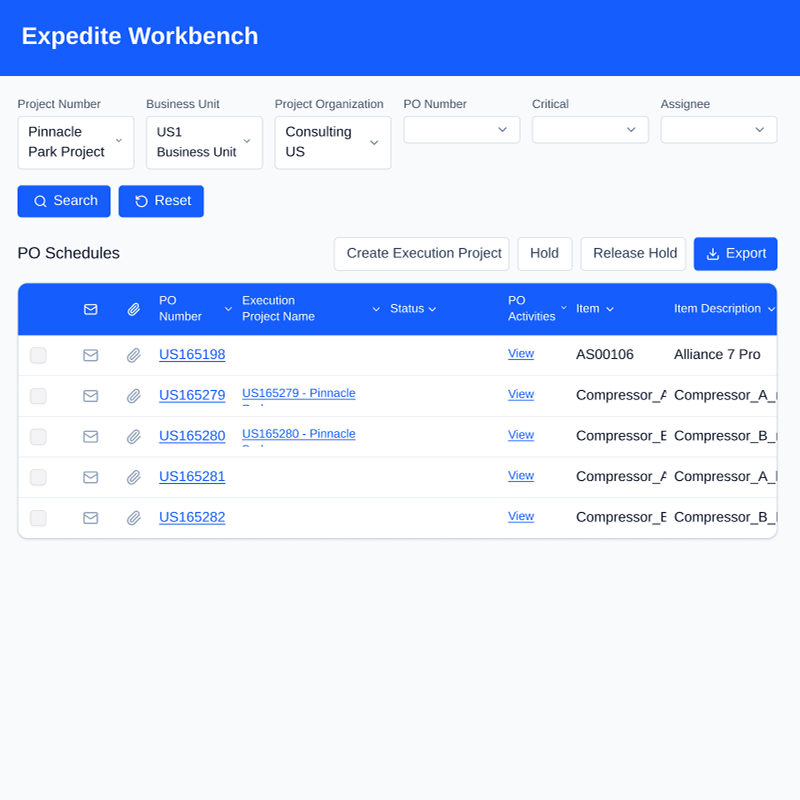Open attachments for PO US165279
Viewport: 800px width, 800px height.
pyautogui.click(x=133, y=396)
